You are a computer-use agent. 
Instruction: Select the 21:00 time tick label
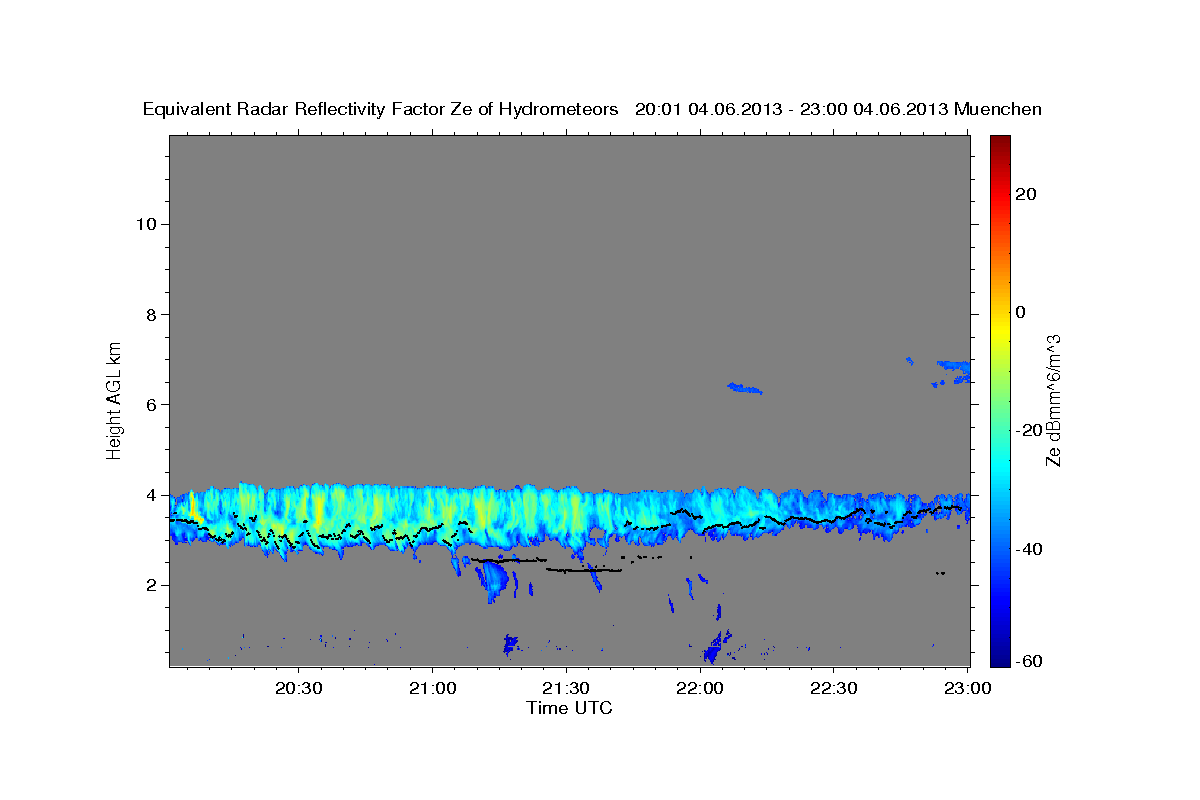click(x=433, y=688)
